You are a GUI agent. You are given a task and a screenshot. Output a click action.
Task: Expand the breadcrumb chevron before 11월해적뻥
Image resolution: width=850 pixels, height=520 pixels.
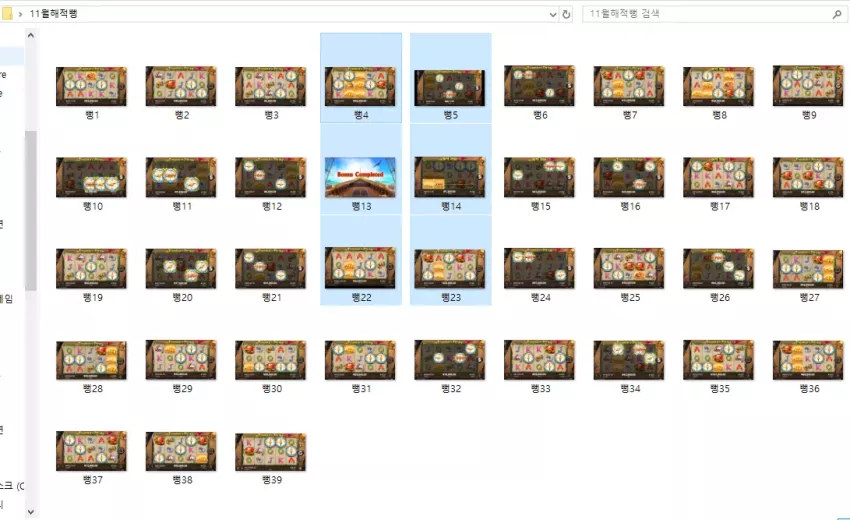click(x=20, y=14)
